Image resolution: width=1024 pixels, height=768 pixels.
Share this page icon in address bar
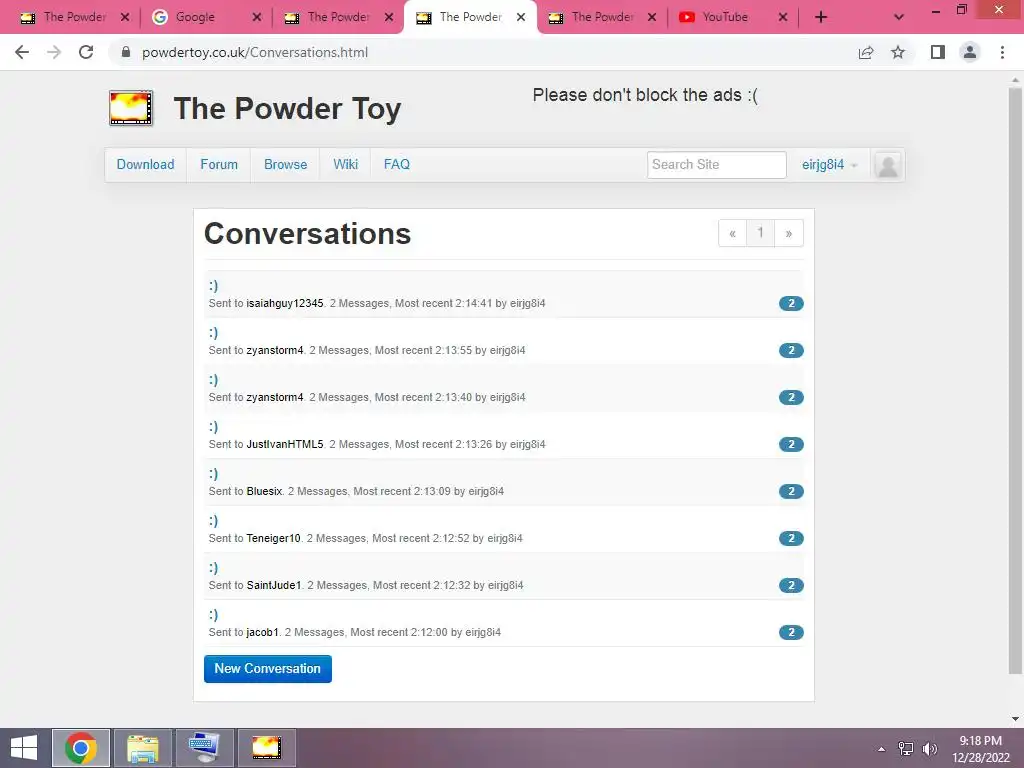(x=866, y=52)
